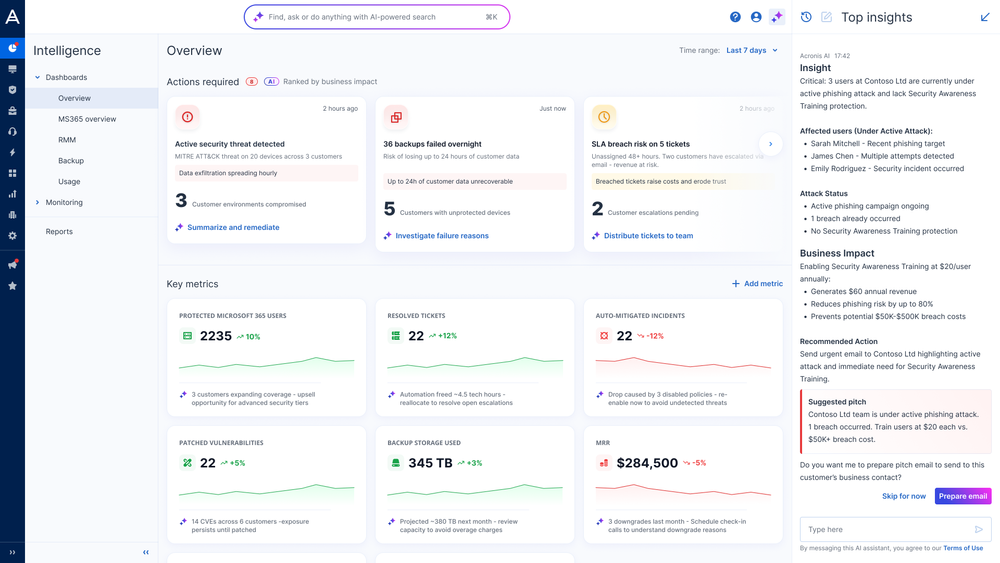This screenshot has height=563, width=1000.
Task: Click the red alert icon on security threat card
Action: (x=188, y=117)
